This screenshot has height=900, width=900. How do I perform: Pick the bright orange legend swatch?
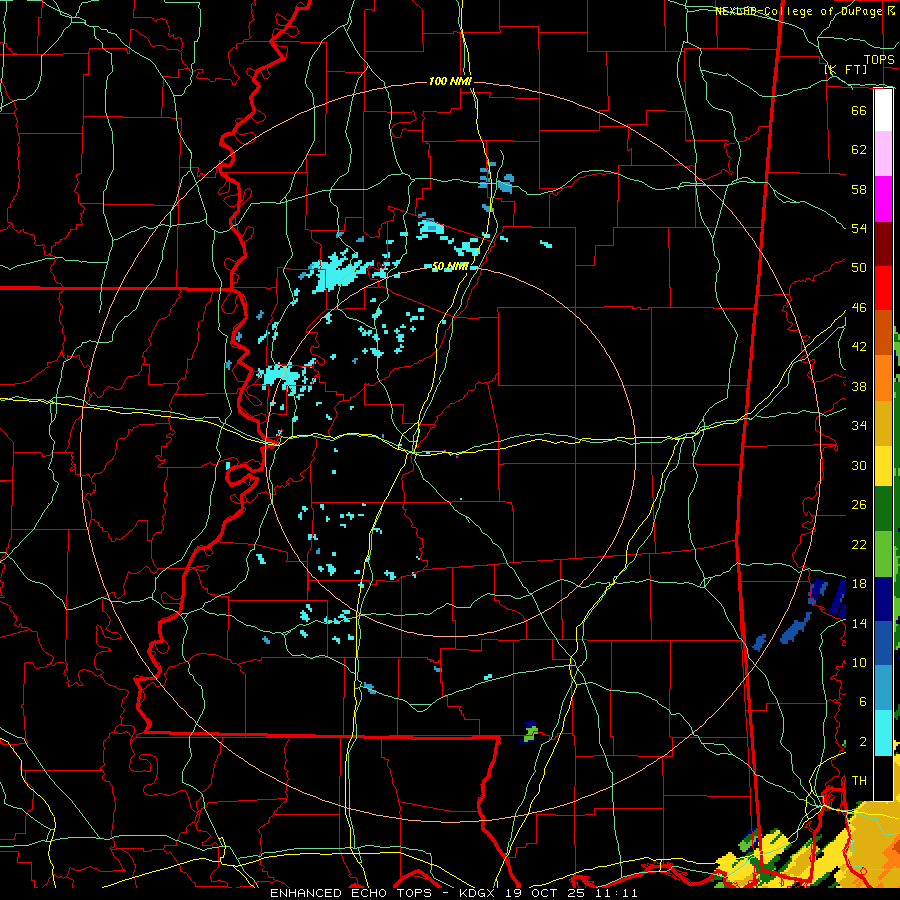coord(883,378)
